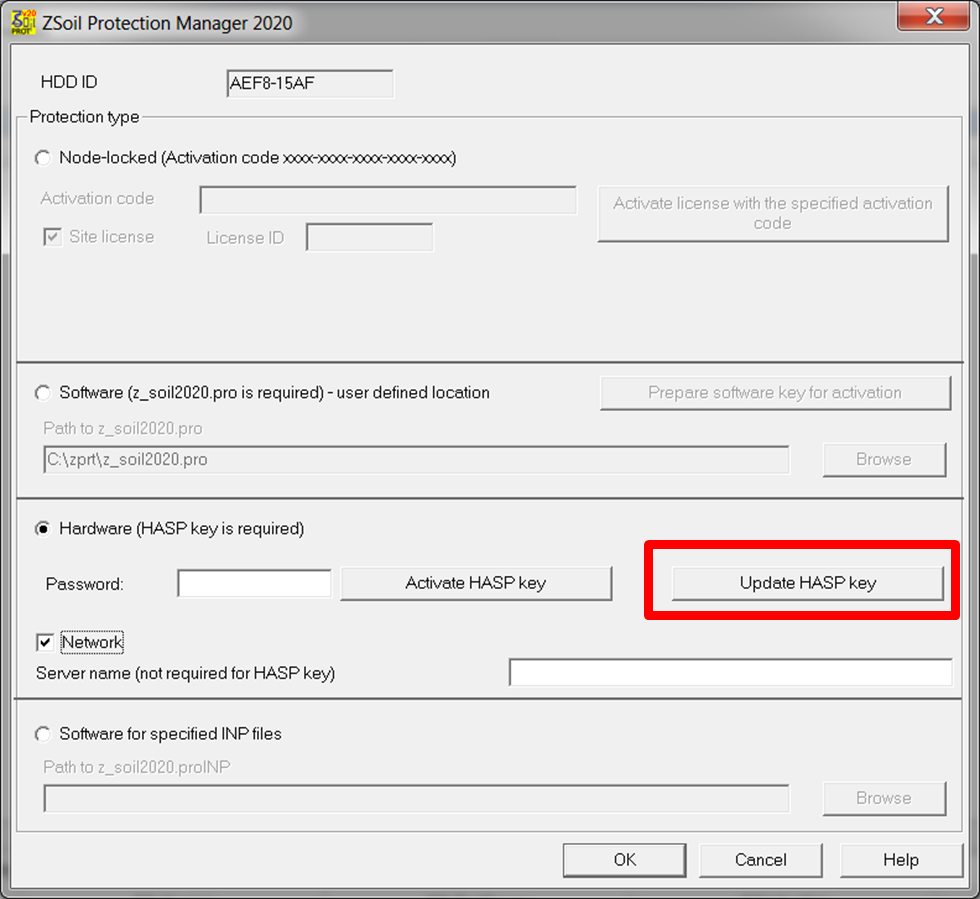Confirm settings with the OK button

(x=624, y=860)
